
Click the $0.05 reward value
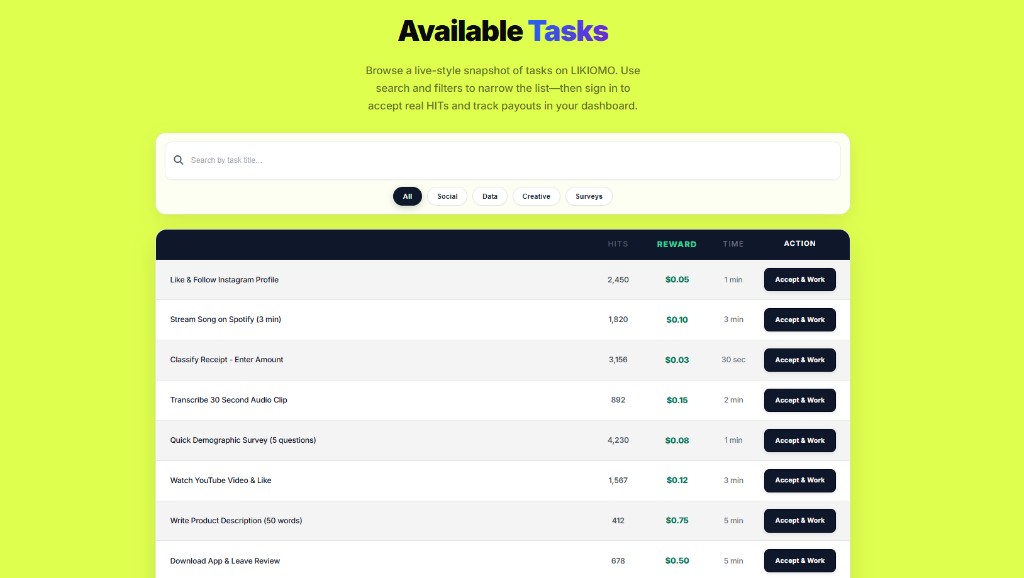[x=677, y=280]
